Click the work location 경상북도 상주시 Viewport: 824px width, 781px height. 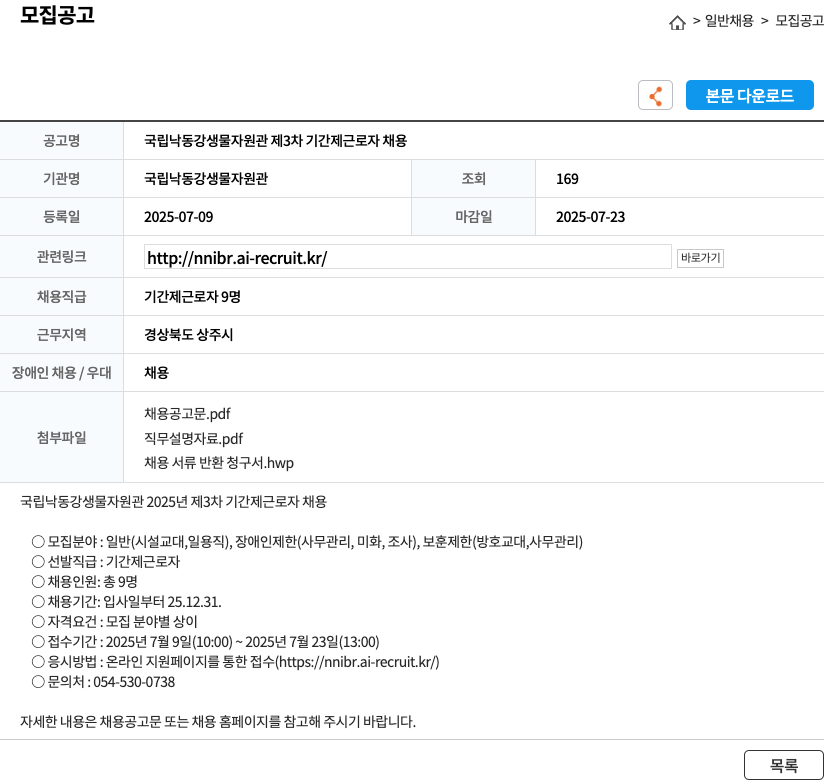coord(188,335)
